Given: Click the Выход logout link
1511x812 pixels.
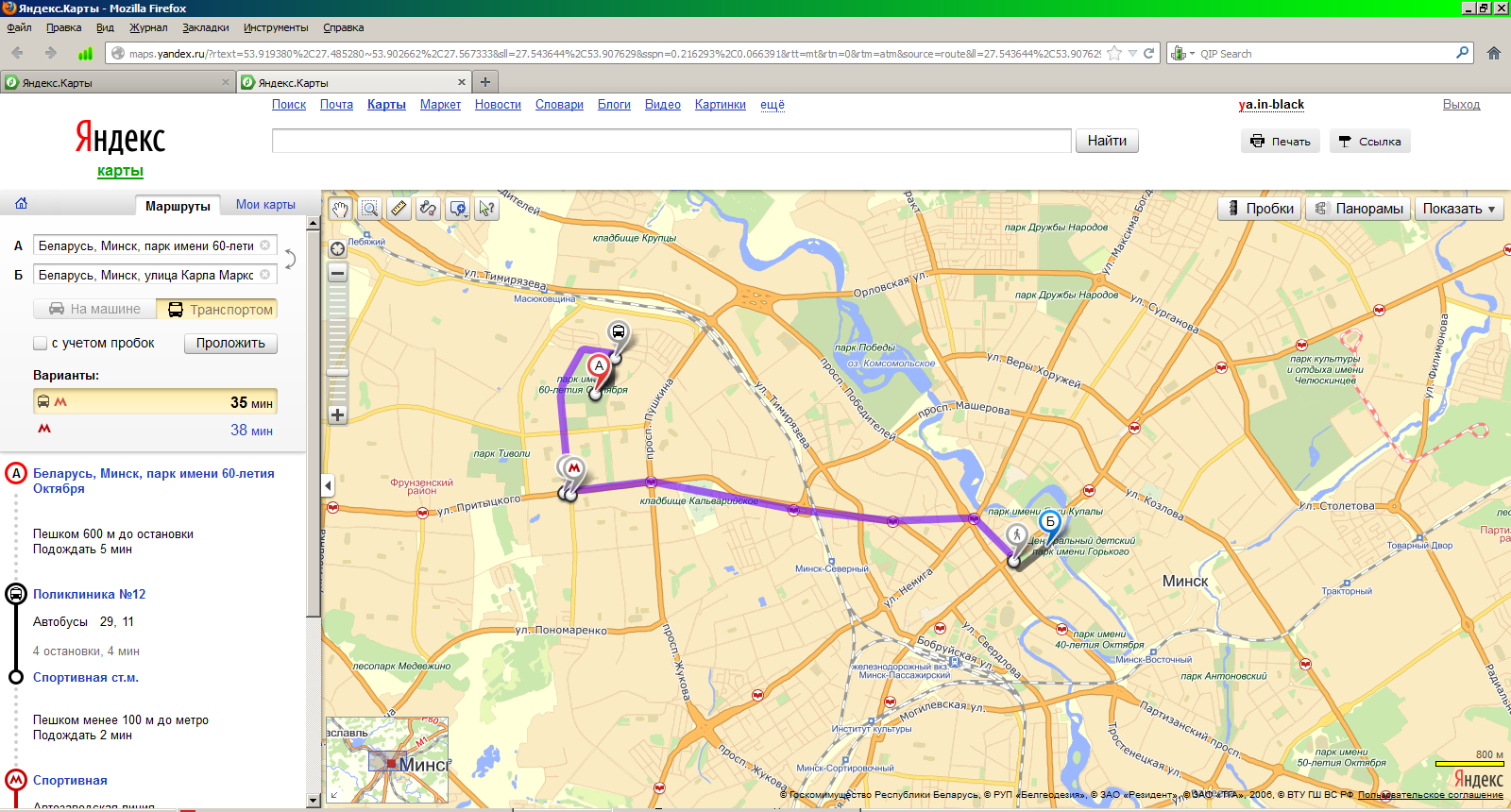Looking at the screenshot, I should (x=1461, y=105).
